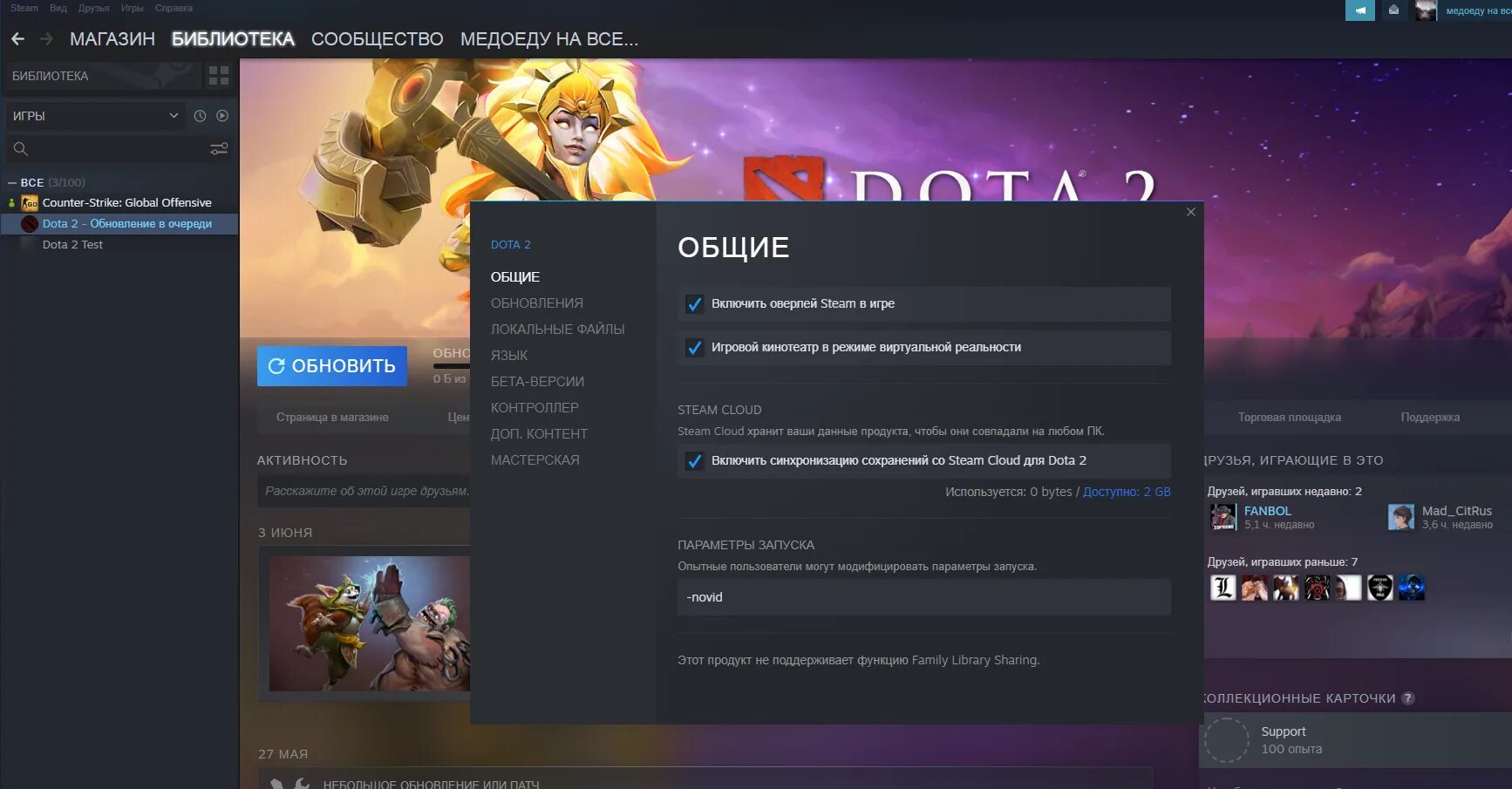Click the update download progress bar
Screen dimensions: 1512x789
pos(452,366)
